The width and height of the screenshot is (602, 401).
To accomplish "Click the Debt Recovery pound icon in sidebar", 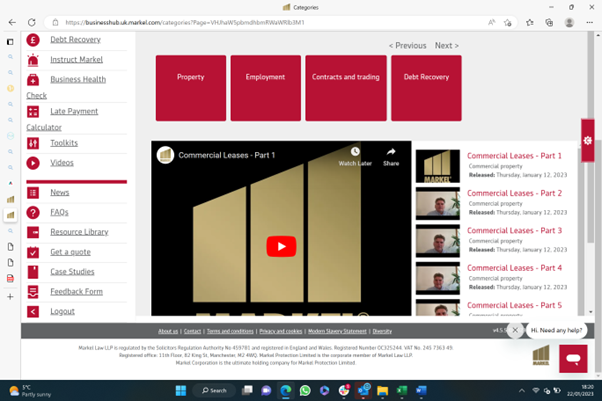I will tap(33, 40).
